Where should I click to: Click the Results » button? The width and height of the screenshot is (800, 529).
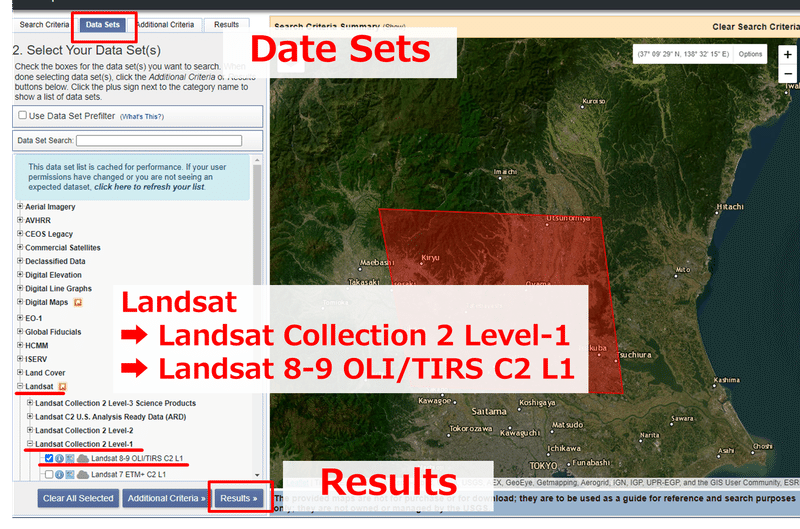pyautogui.click(x=238, y=498)
